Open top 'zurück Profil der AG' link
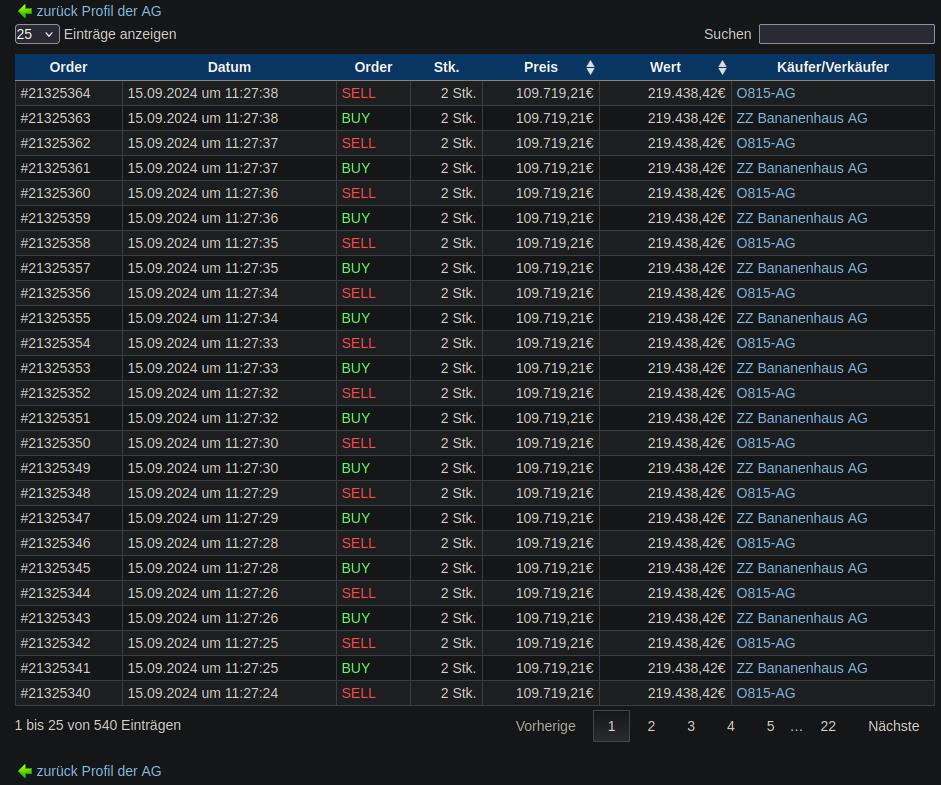Screen dimensions: 941x785 click(x=98, y=11)
